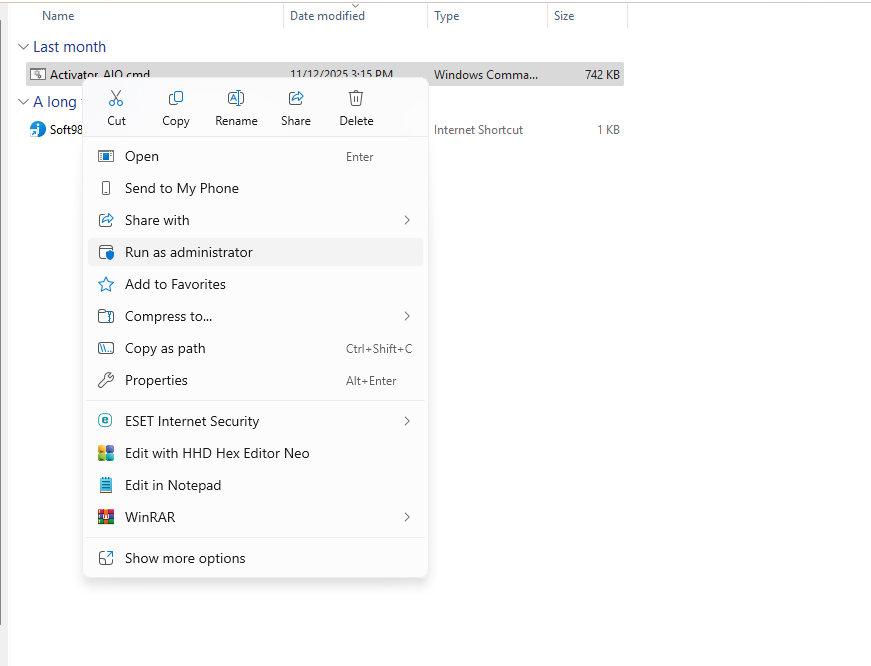This screenshot has width=871, height=666.
Task: Select Edit with HHD Hex Editor Neo
Action: (x=217, y=453)
